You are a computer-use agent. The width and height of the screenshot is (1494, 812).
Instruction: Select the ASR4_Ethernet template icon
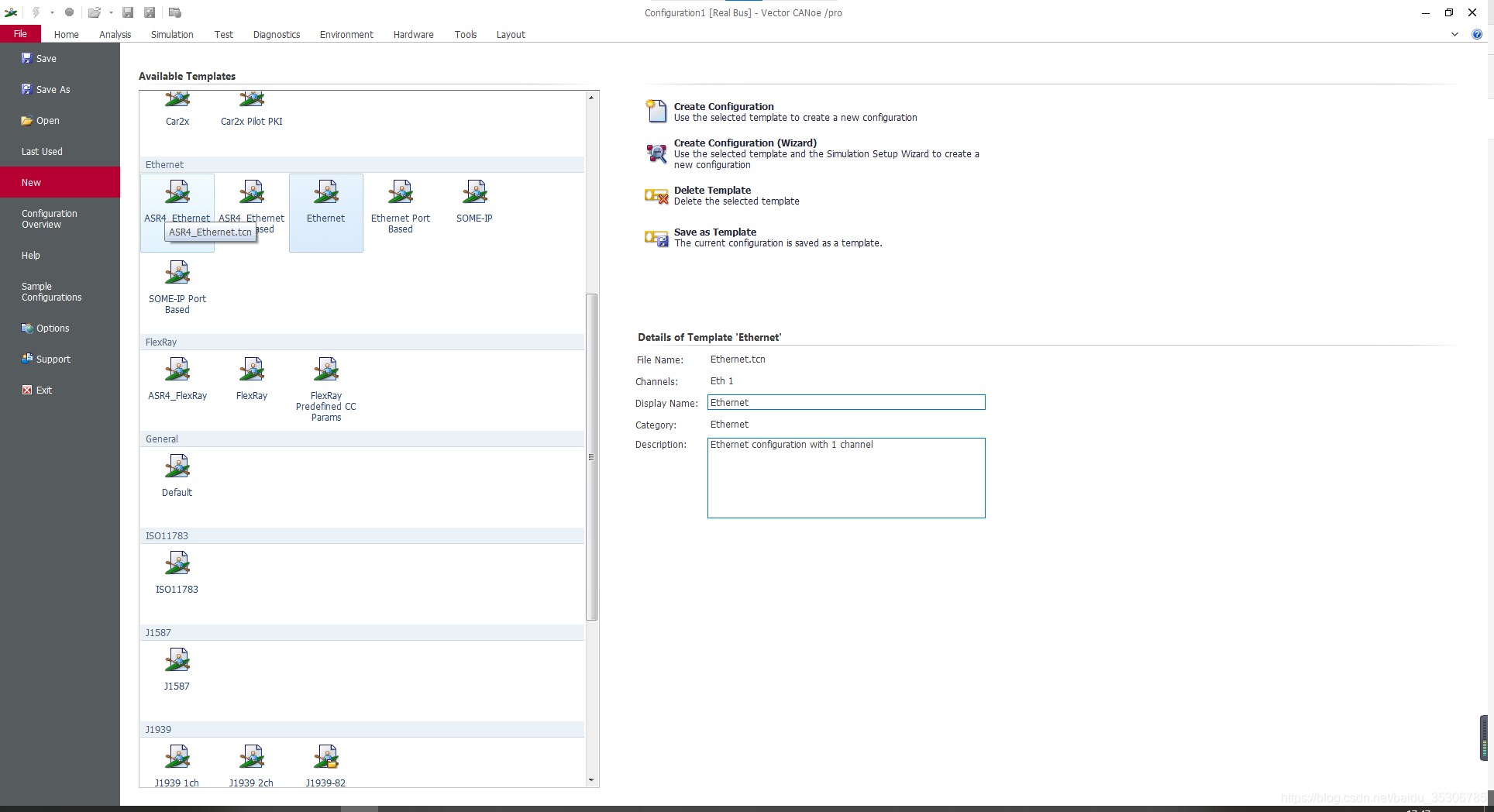[177, 192]
